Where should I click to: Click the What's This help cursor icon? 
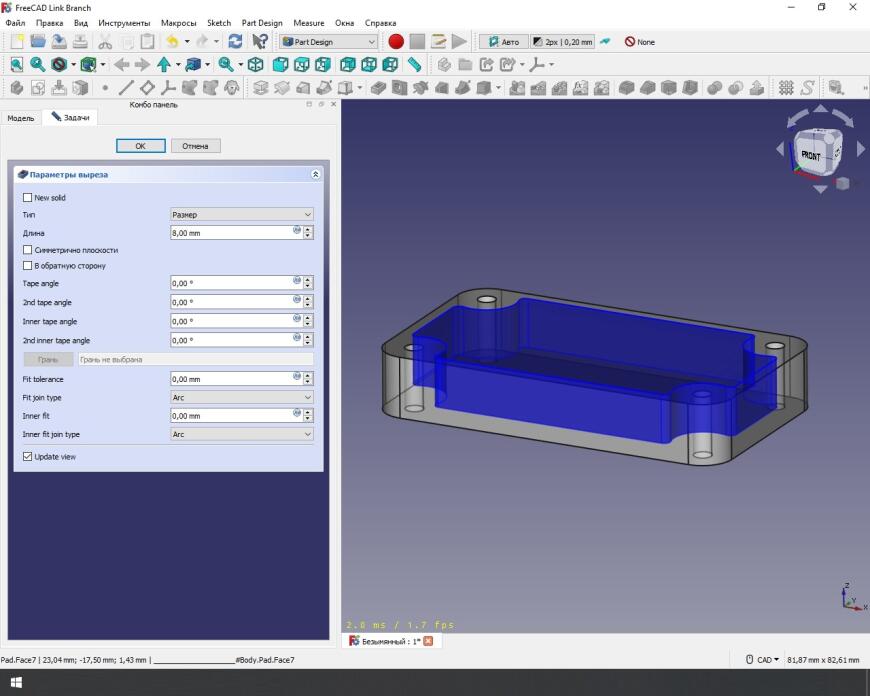[260, 42]
